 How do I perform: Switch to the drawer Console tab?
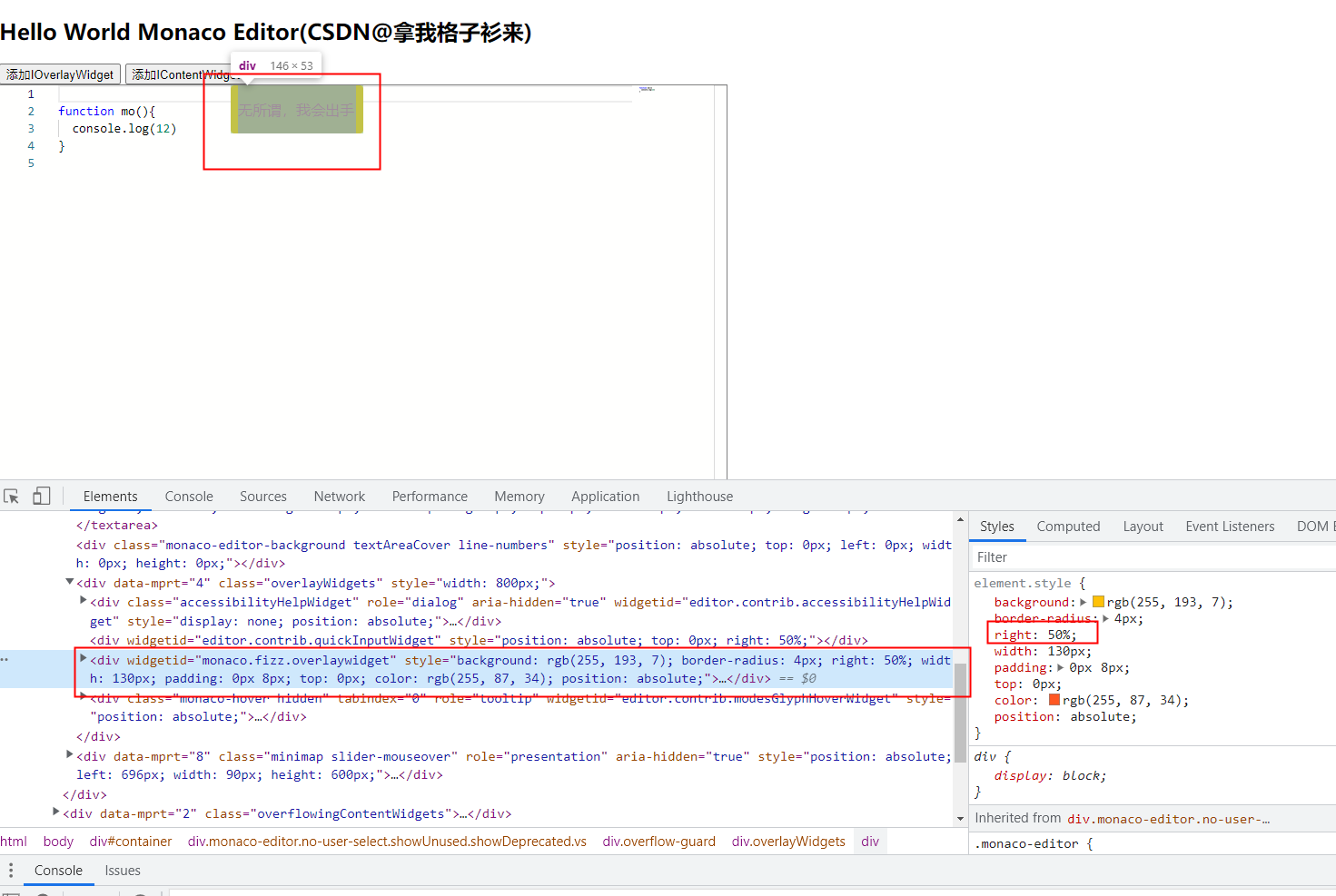[58, 871]
